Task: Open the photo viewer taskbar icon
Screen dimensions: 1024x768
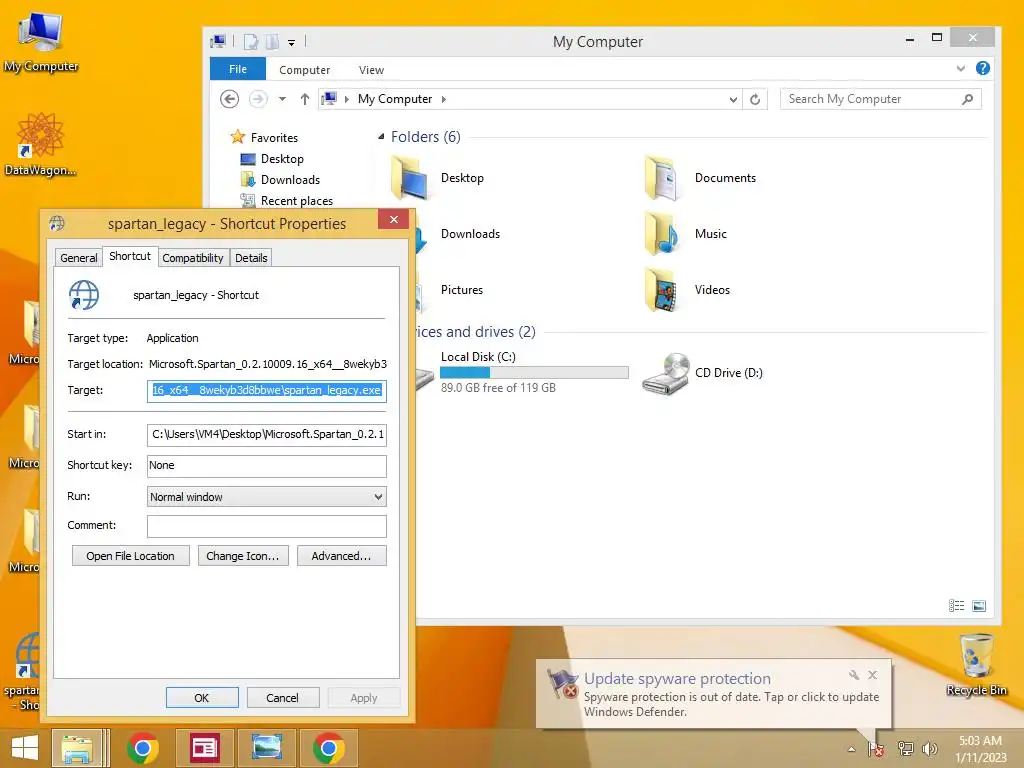Action: pos(266,748)
